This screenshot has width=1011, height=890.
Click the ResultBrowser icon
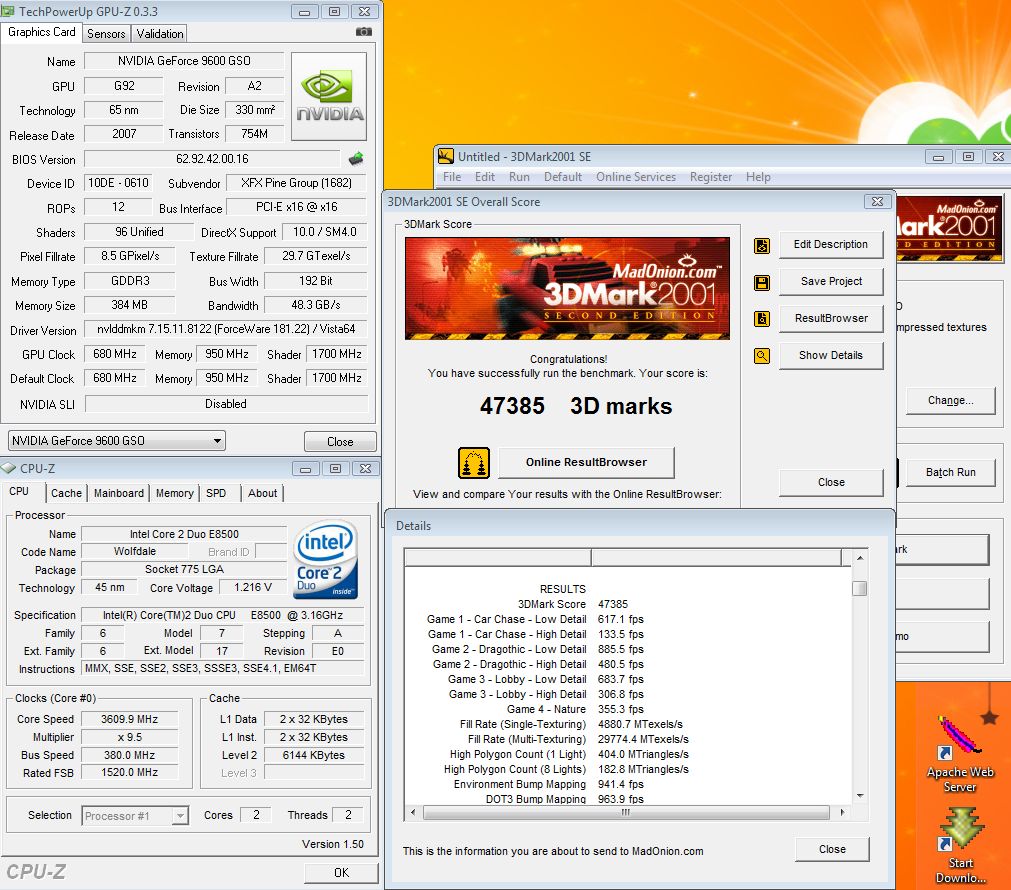[762, 319]
